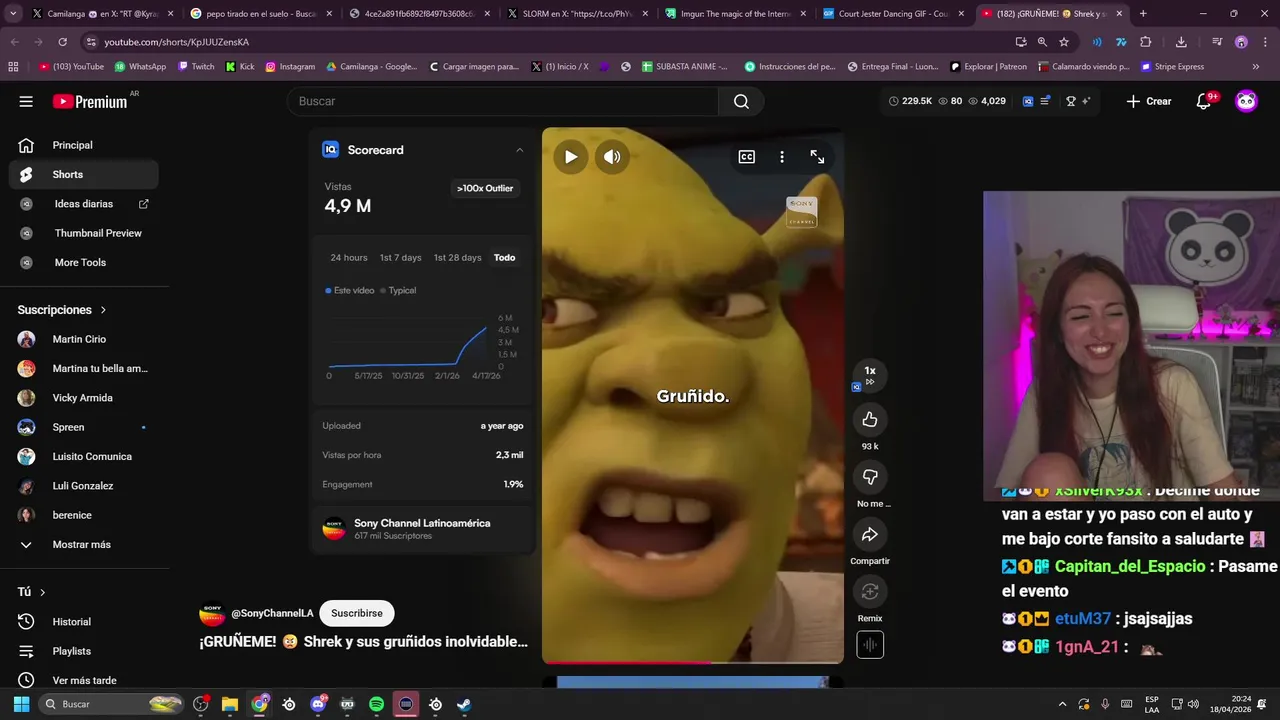Click the search magnifier button

click(x=741, y=101)
